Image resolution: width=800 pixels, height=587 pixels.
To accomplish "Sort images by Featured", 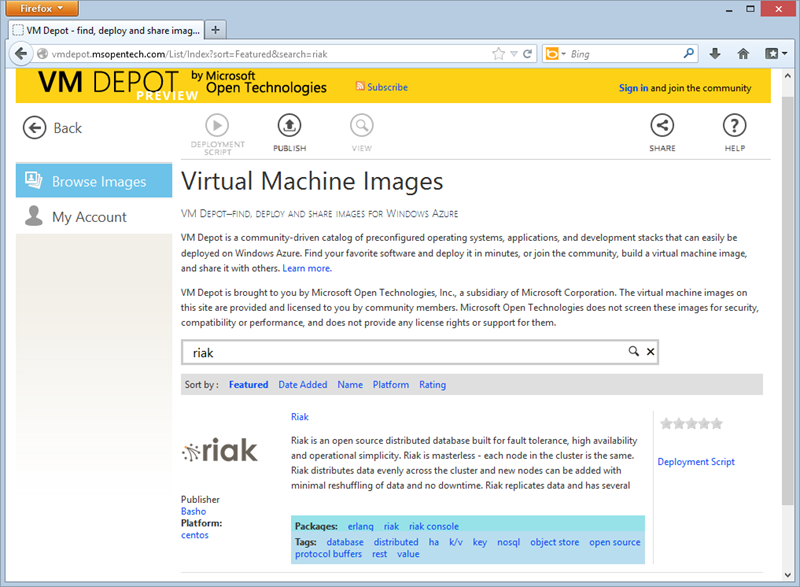I will (x=248, y=385).
